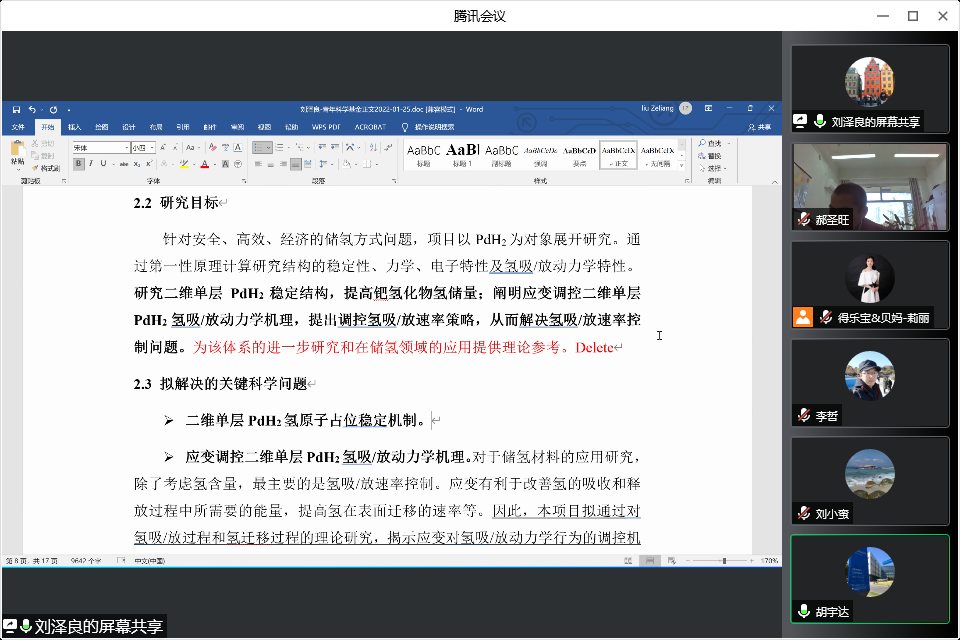Select the Format Painter tool

46,168
